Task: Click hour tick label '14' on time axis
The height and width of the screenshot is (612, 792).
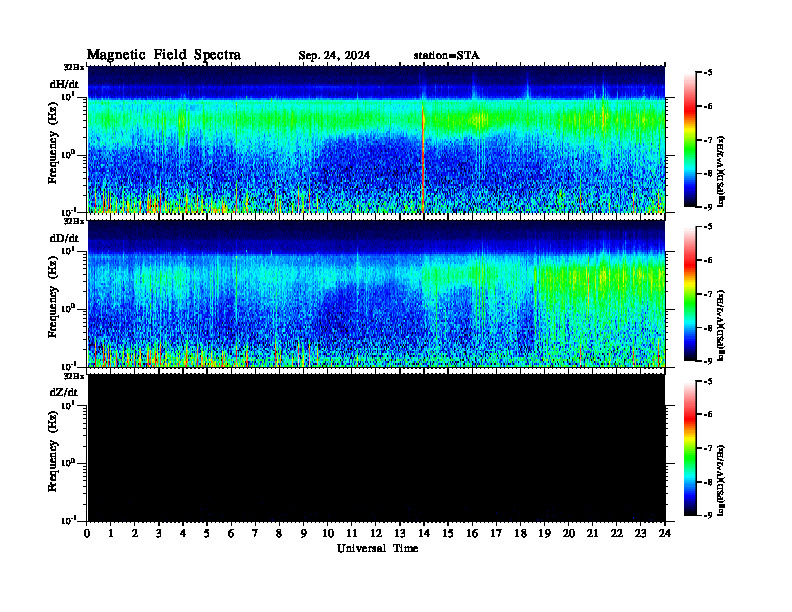Action: (x=424, y=533)
